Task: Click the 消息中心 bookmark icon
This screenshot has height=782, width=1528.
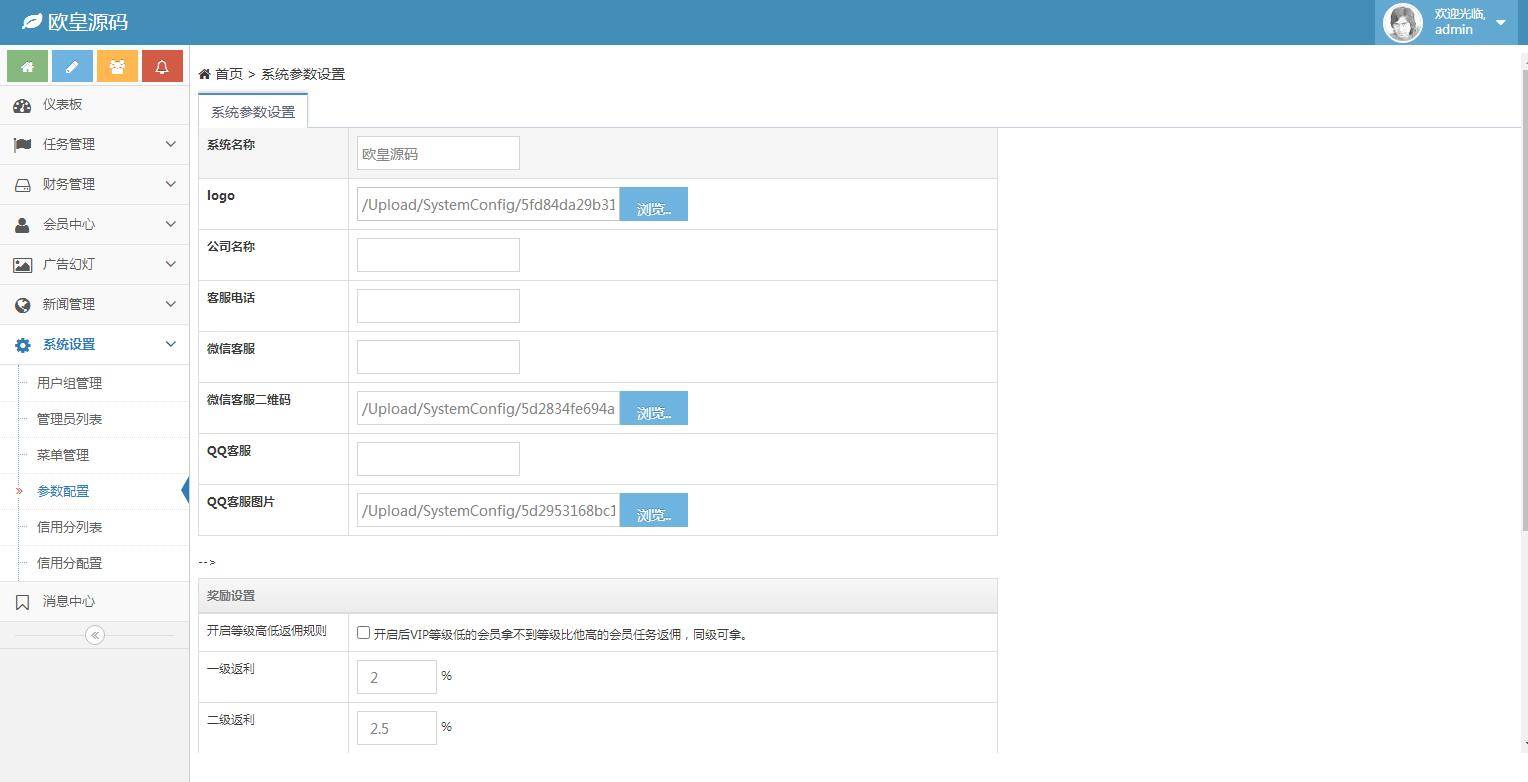Action: click(x=22, y=602)
